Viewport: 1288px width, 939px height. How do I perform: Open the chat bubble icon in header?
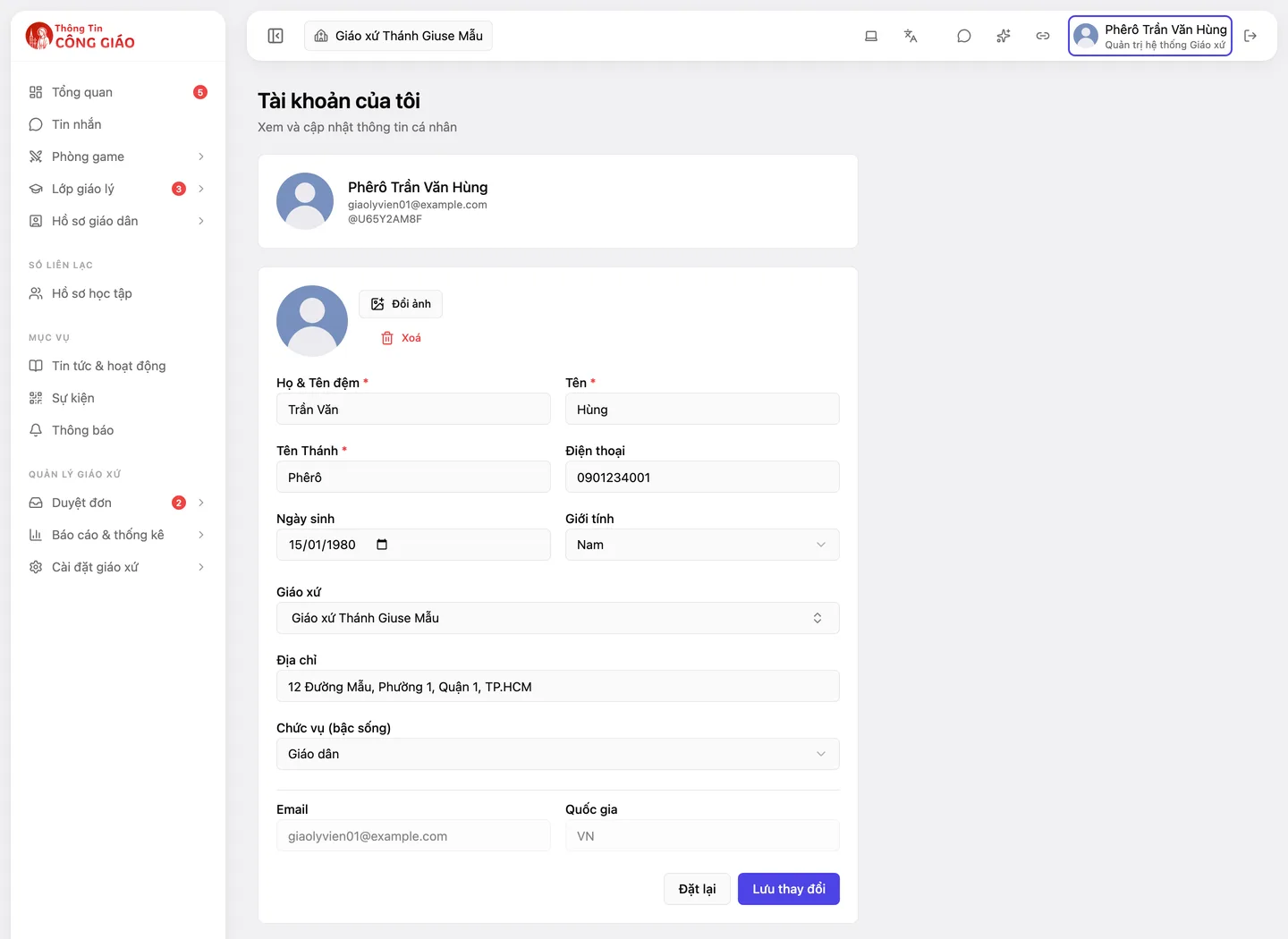[964, 36]
